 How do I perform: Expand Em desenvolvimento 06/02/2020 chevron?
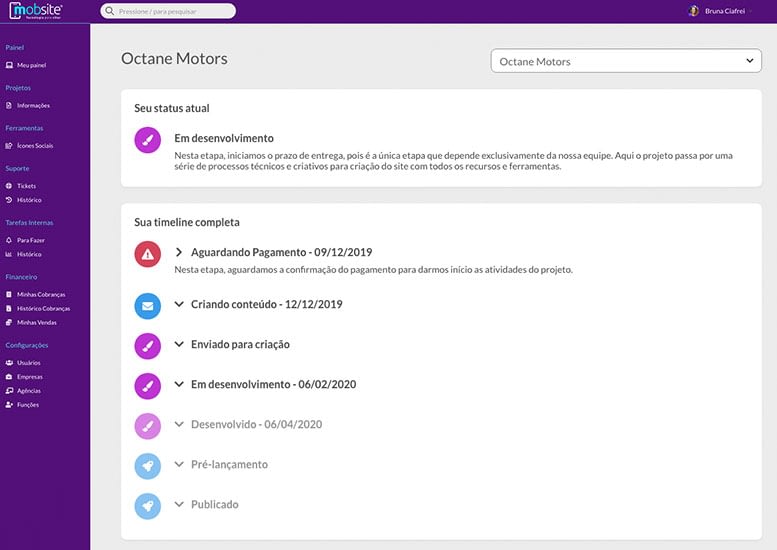coord(179,384)
